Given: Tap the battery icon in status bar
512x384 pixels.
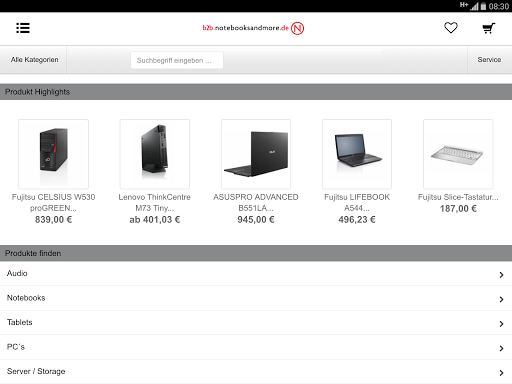Looking at the screenshot, I should [x=483, y=6].
